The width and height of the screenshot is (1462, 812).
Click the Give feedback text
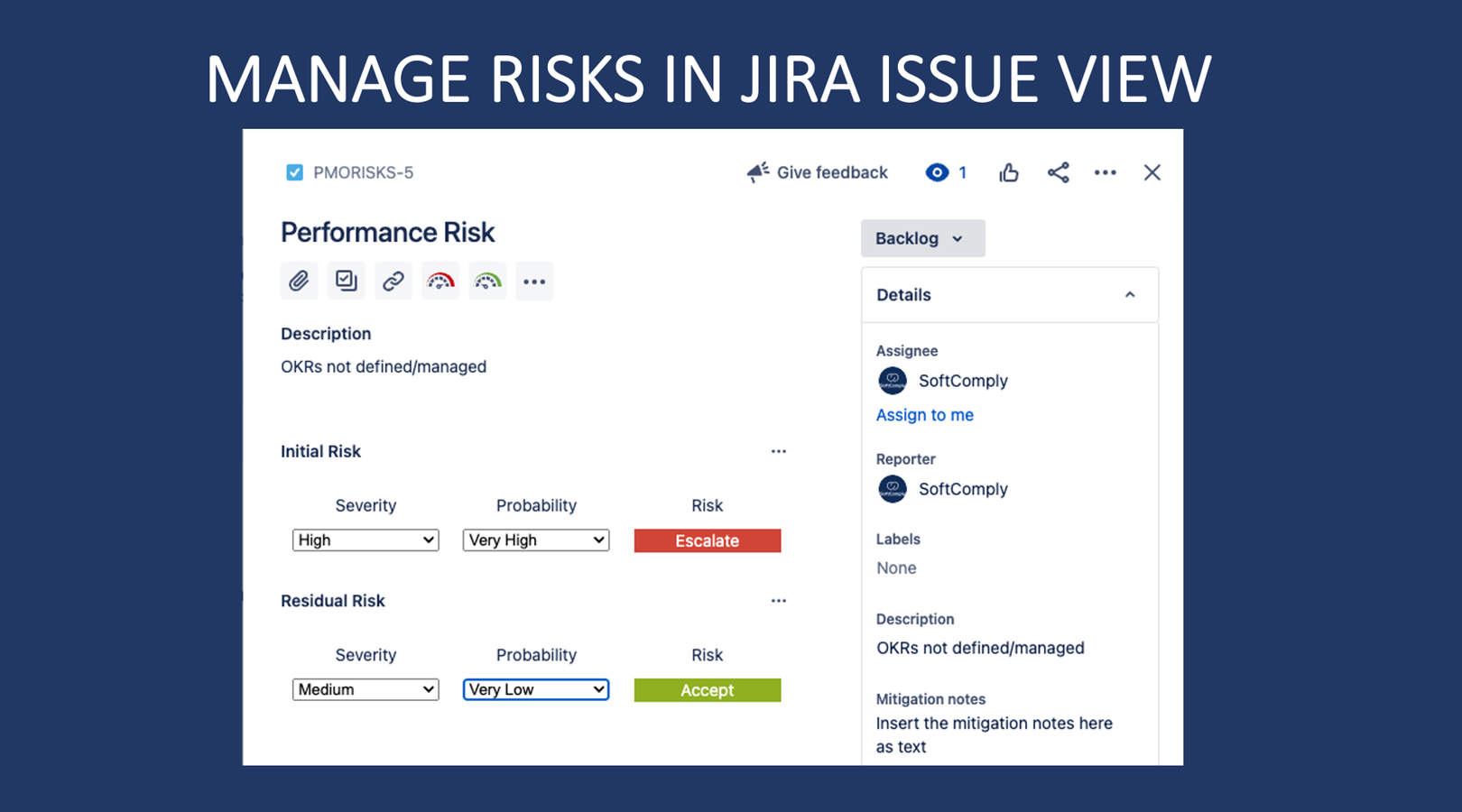coord(832,172)
